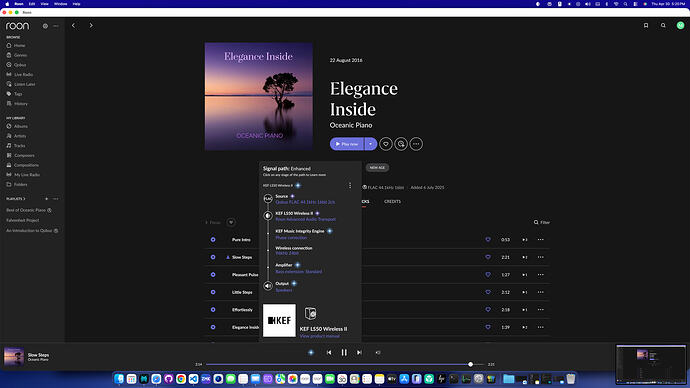Open the Edit menu

pos(32,4)
